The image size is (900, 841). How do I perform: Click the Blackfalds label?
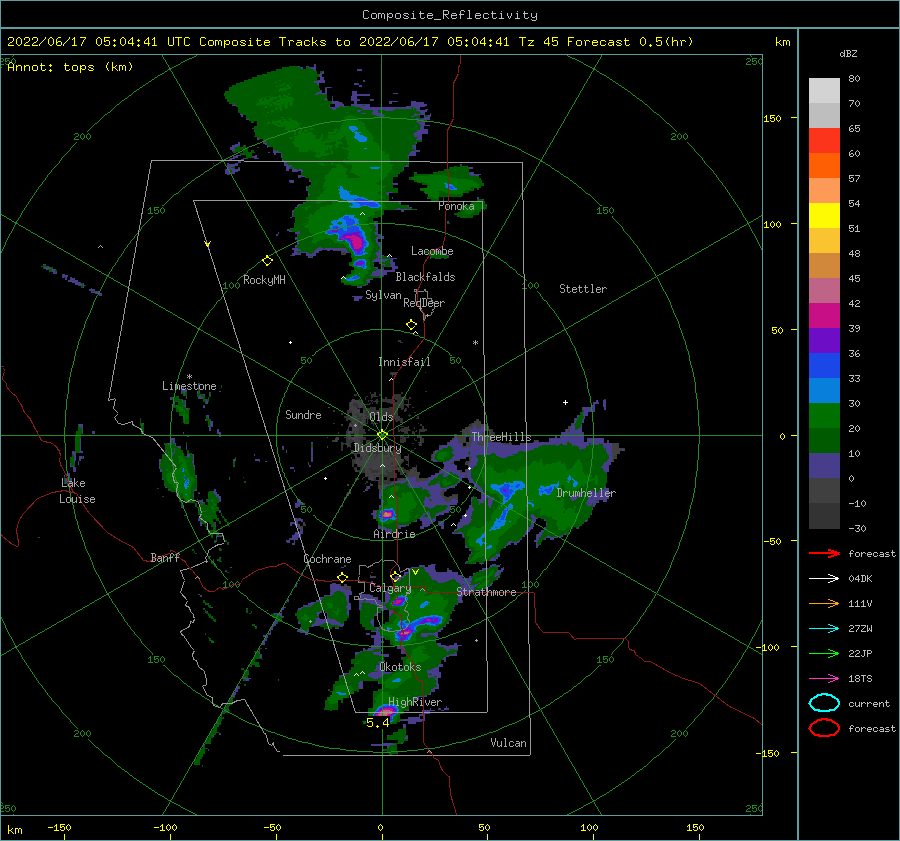[425, 277]
